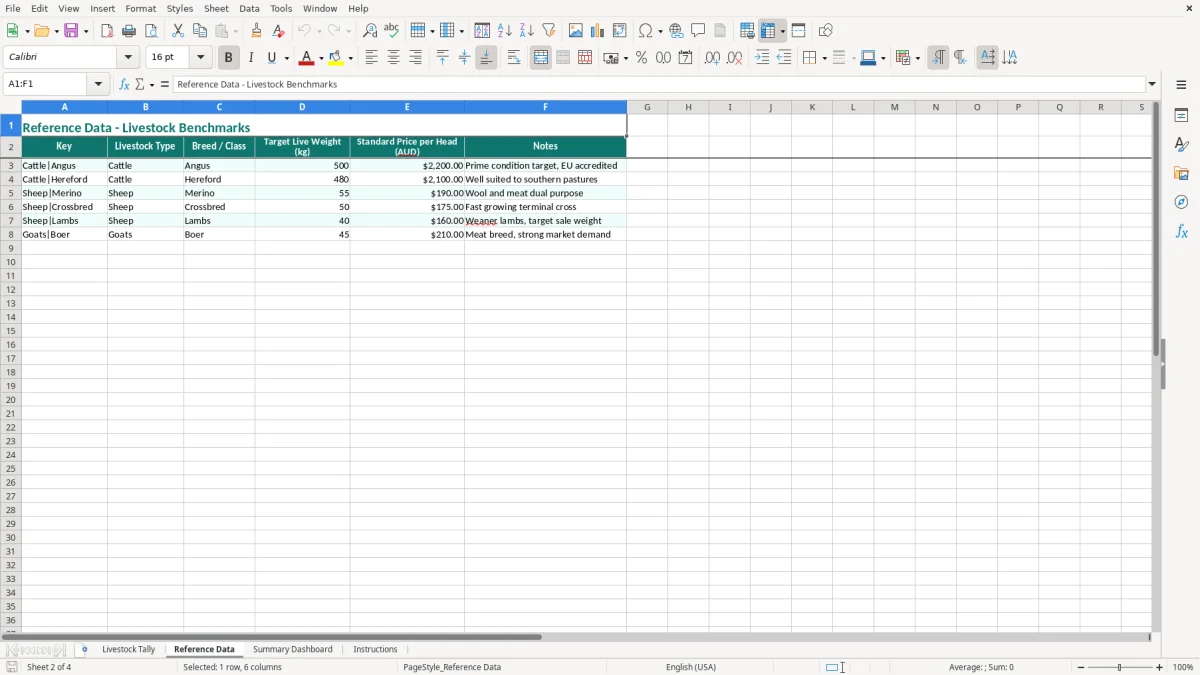The height and width of the screenshot is (675, 1200).
Task: Open the Sort dialog
Action: tap(482, 31)
